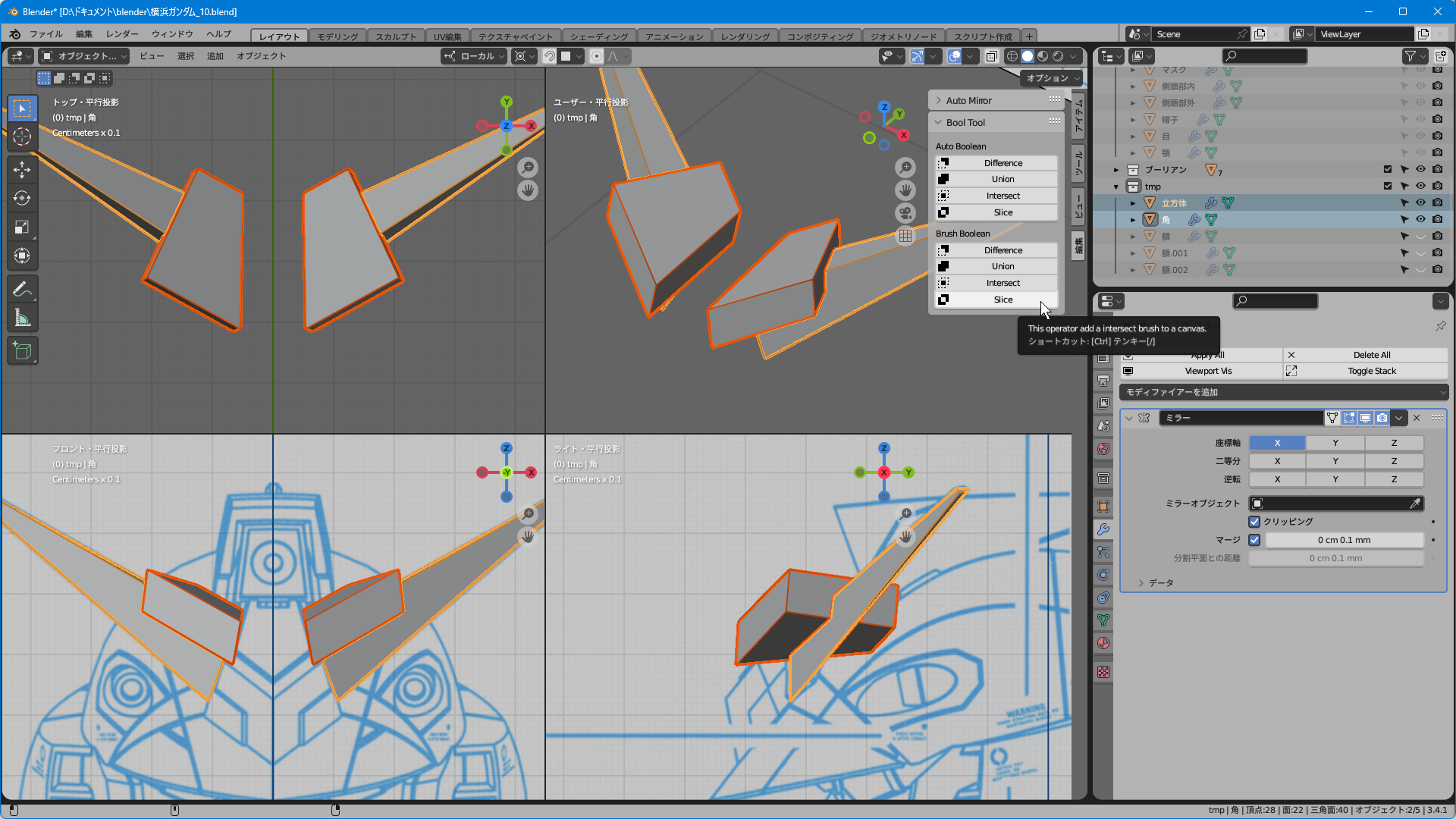Select the Rotate tool

point(22,198)
